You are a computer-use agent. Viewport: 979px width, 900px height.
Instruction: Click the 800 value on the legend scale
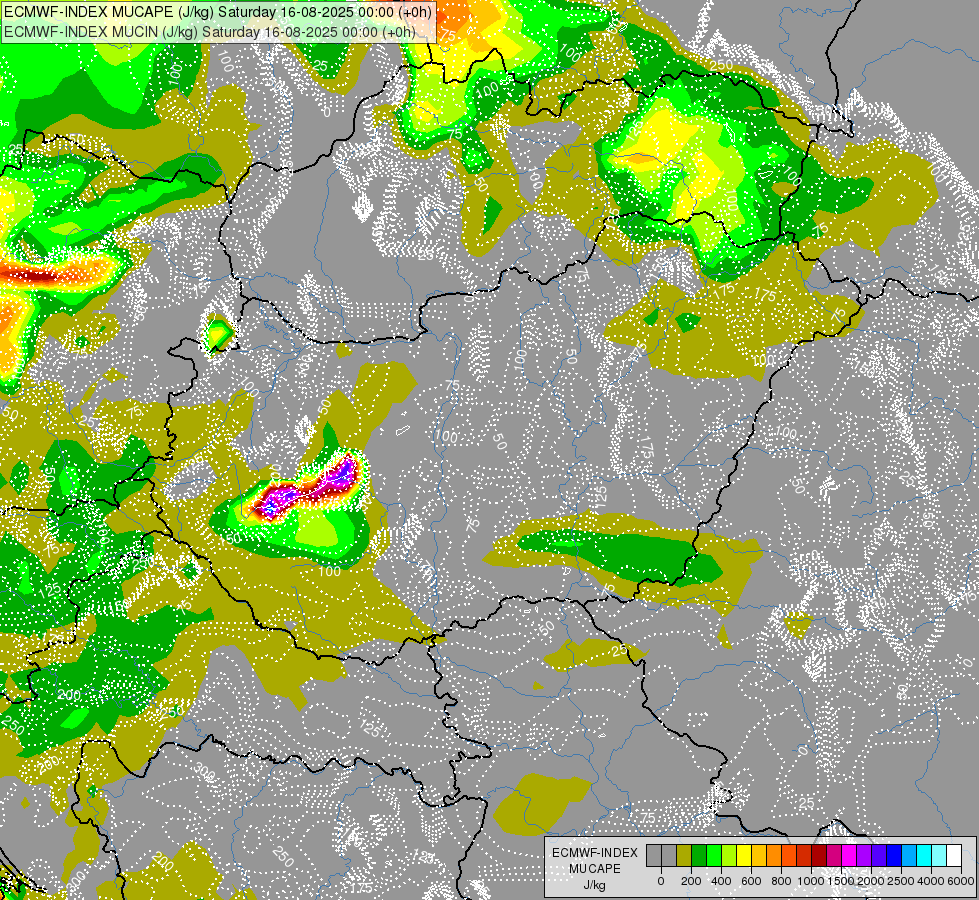[x=782, y=881]
